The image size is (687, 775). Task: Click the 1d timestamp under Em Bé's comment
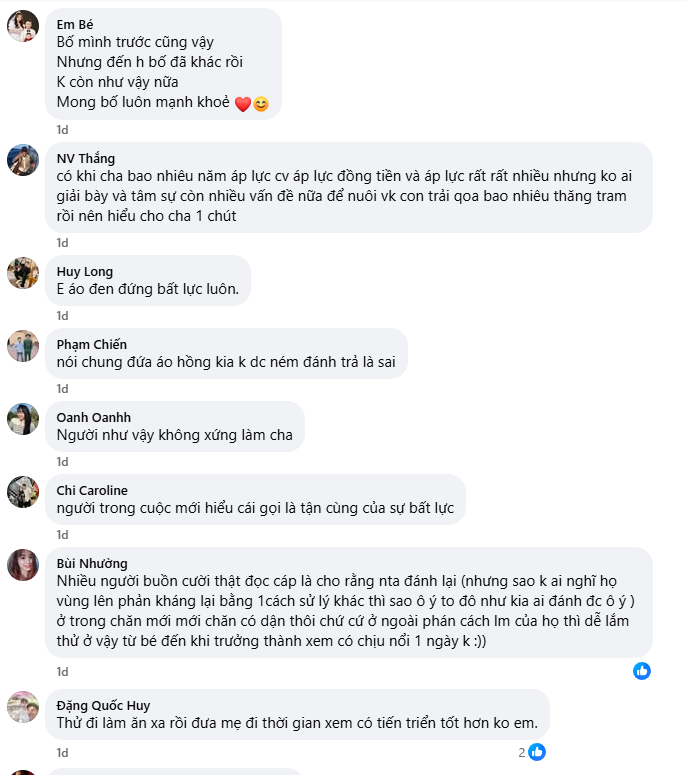62,129
